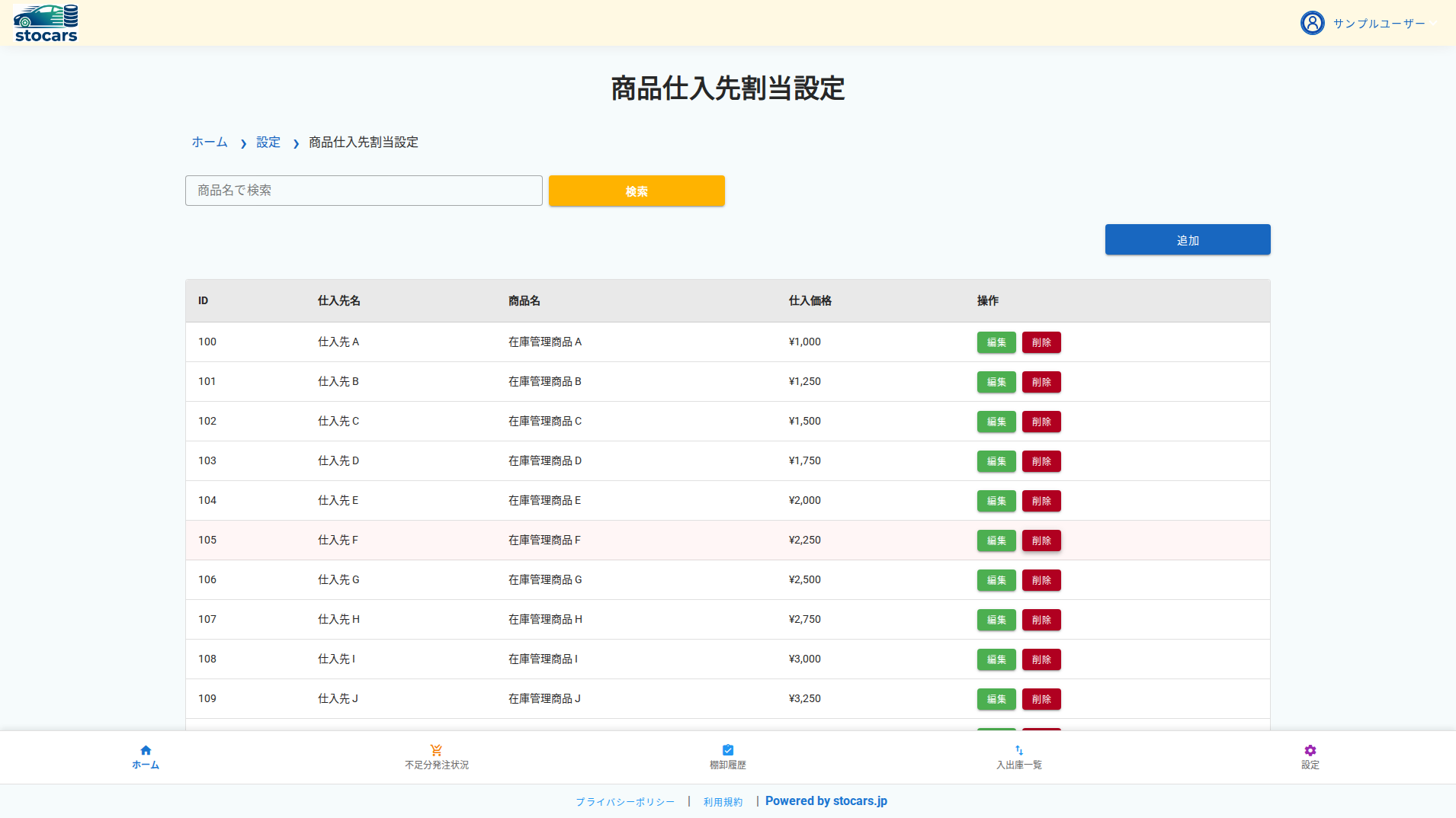Click the stocars logo
The height and width of the screenshot is (818, 1456).
tap(46, 23)
